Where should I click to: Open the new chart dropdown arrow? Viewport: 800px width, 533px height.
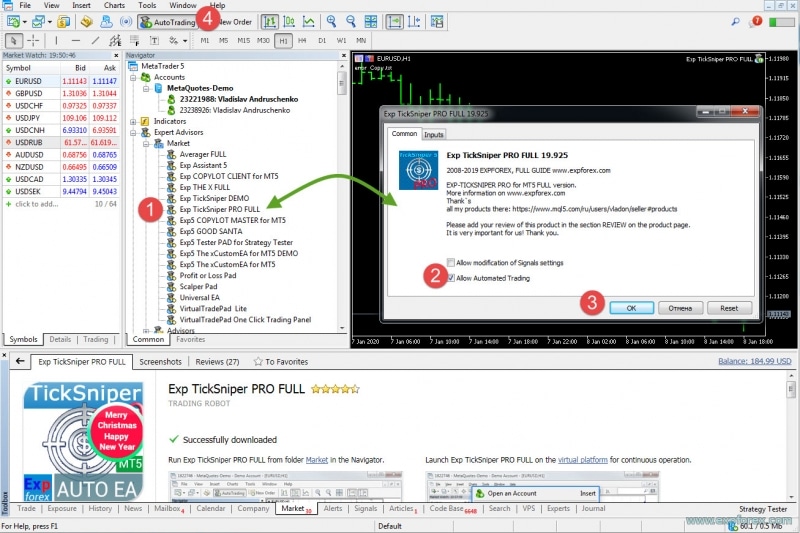[24, 22]
